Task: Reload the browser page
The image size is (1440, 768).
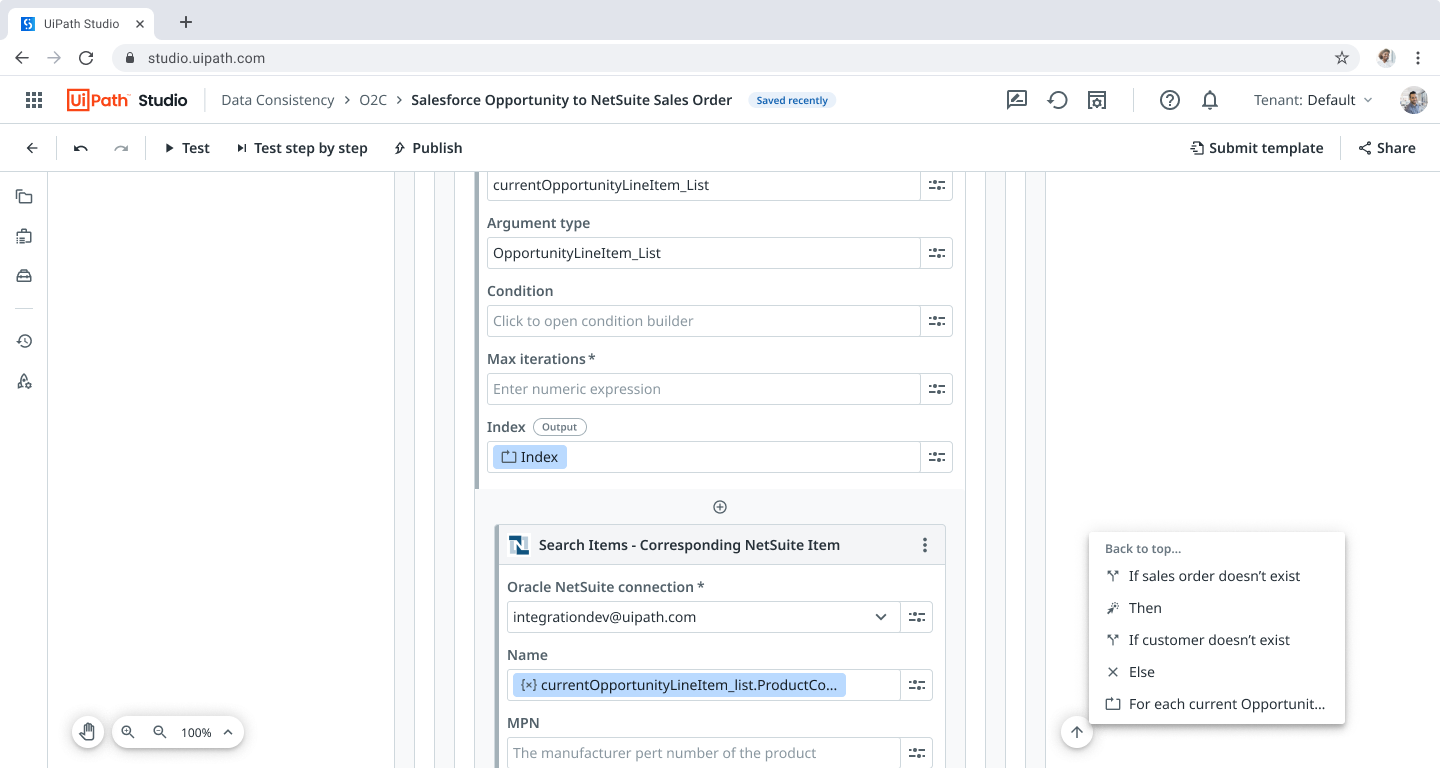Action: (x=86, y=58)
